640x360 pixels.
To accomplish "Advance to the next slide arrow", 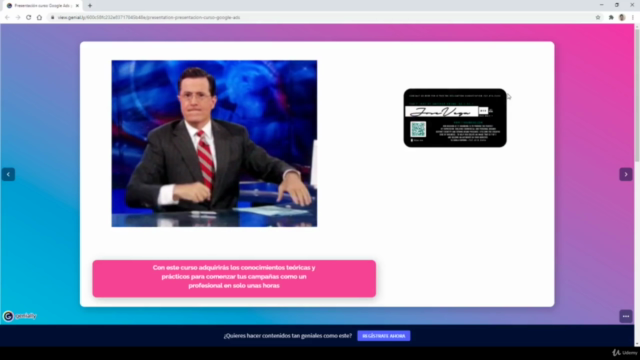I will pos(626,174).
